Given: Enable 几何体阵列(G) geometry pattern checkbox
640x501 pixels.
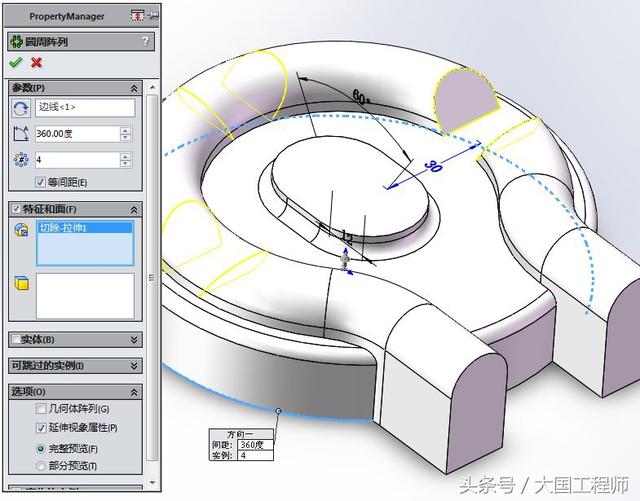Looking at the screenshot, I should 41,409.
